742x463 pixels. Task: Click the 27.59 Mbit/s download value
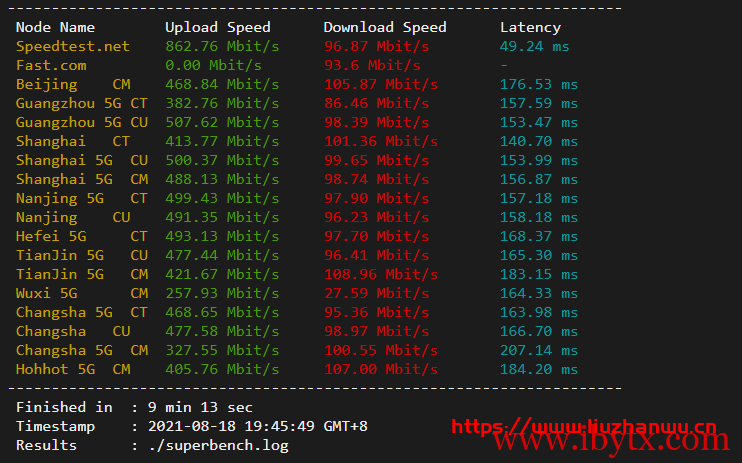point(376,293)
